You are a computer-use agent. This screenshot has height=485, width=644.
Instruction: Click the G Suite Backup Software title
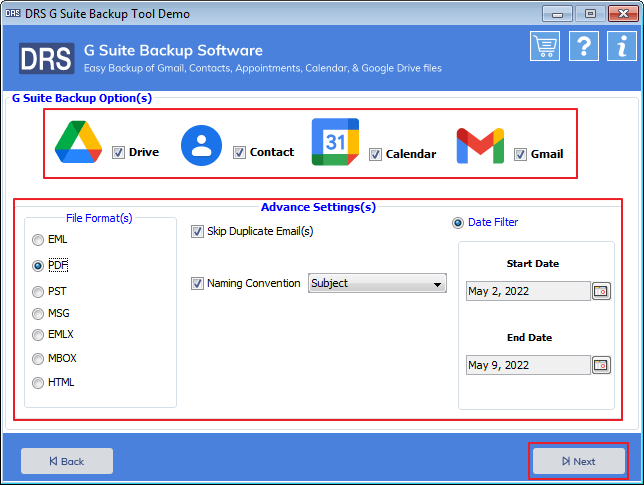pyautogui.click(x=173, y=51)
